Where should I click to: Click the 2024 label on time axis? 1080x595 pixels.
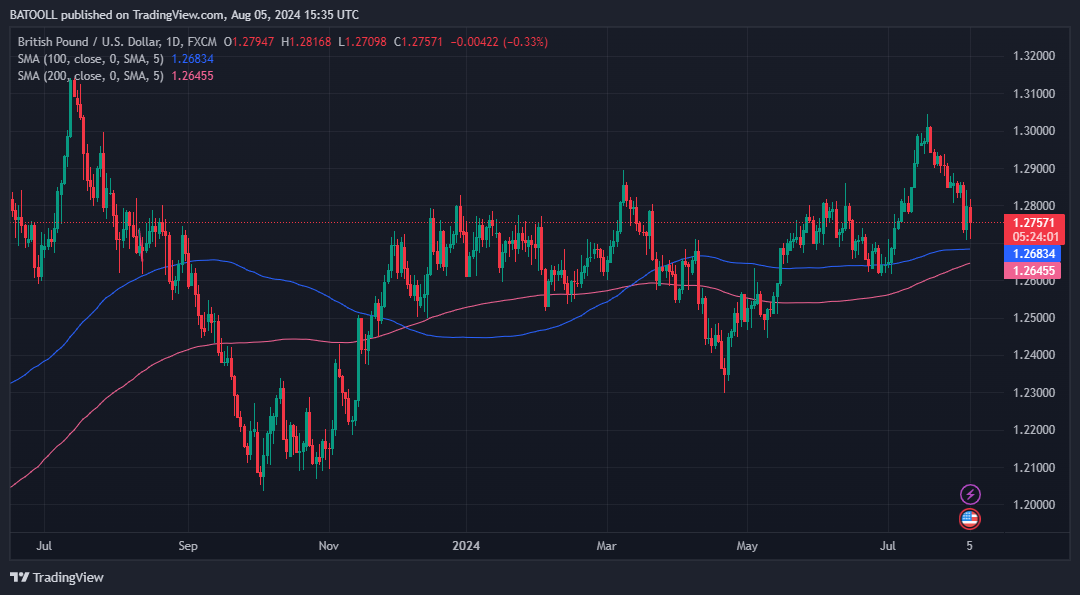click(466, 546)
